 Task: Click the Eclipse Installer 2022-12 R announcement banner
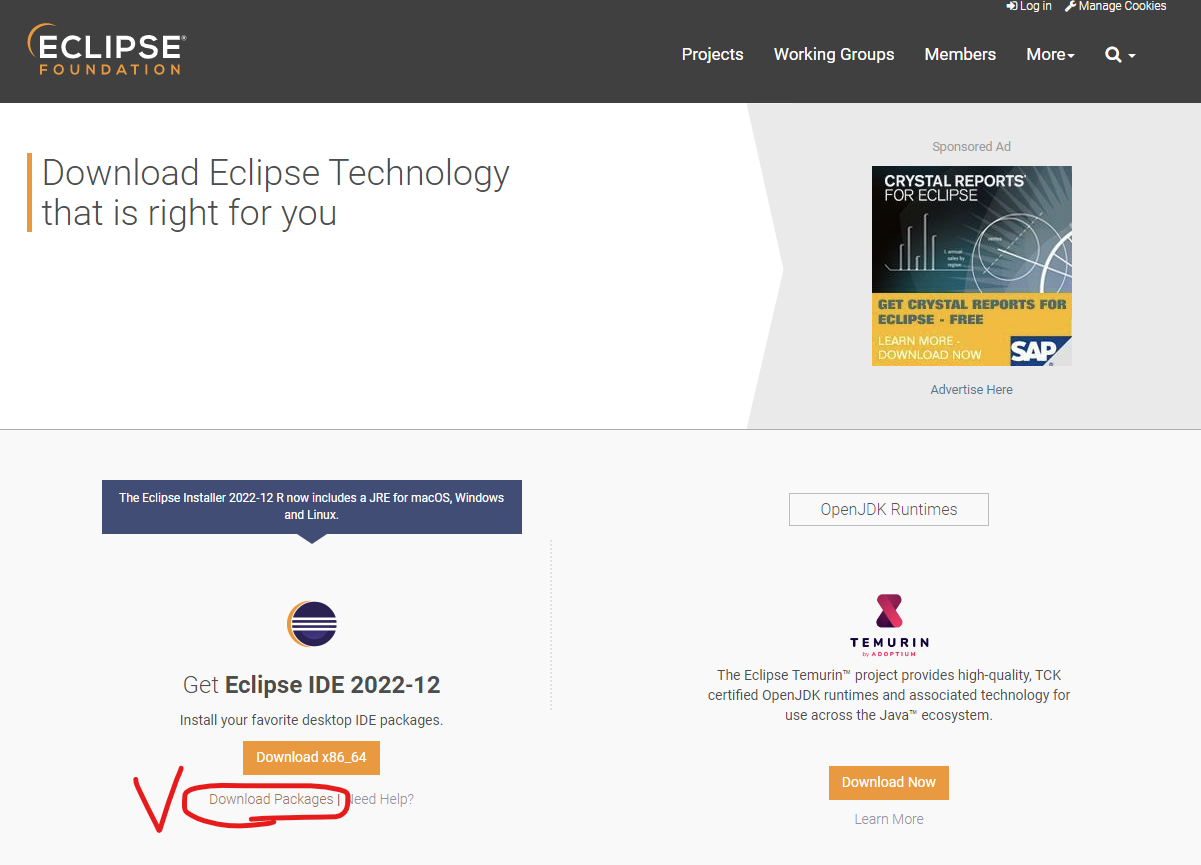(312, 506)
